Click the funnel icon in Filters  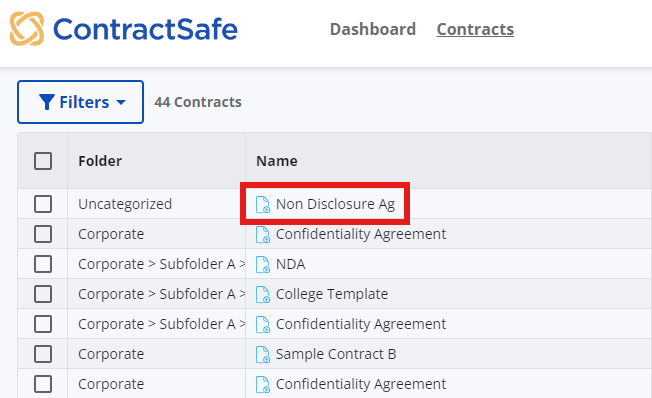47,102
